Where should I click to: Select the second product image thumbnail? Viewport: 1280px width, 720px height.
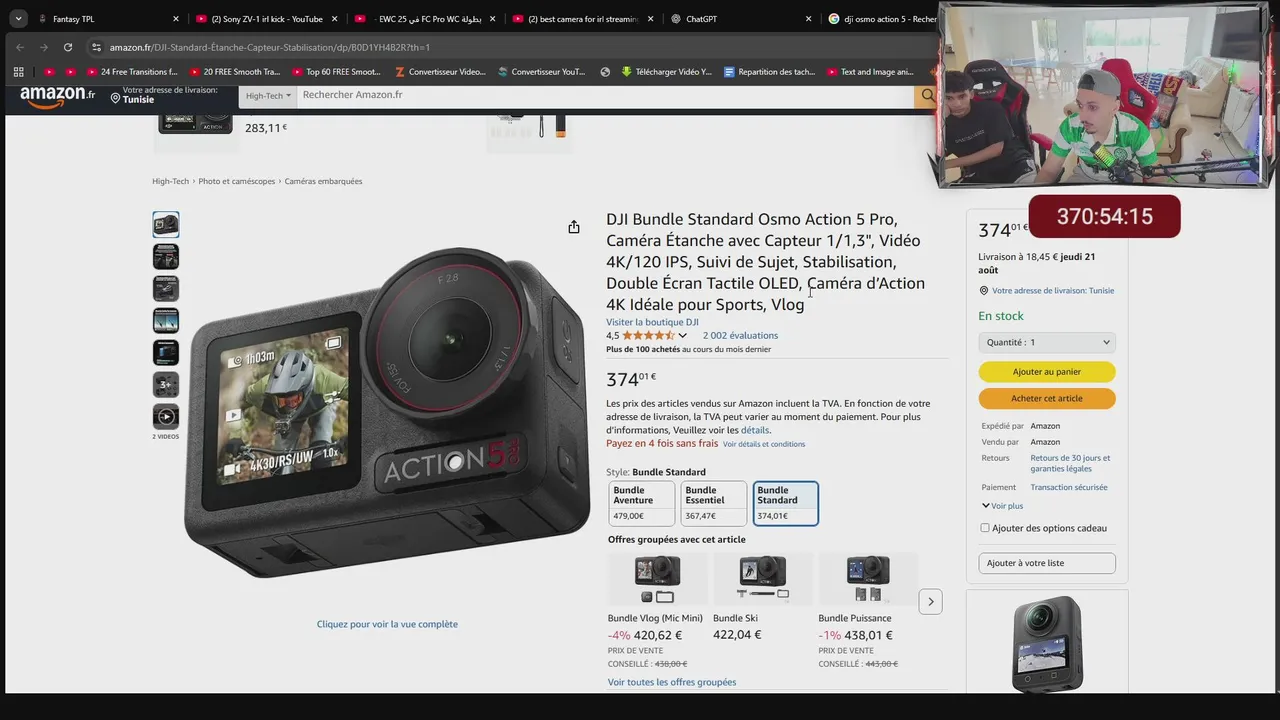[166, 256]
